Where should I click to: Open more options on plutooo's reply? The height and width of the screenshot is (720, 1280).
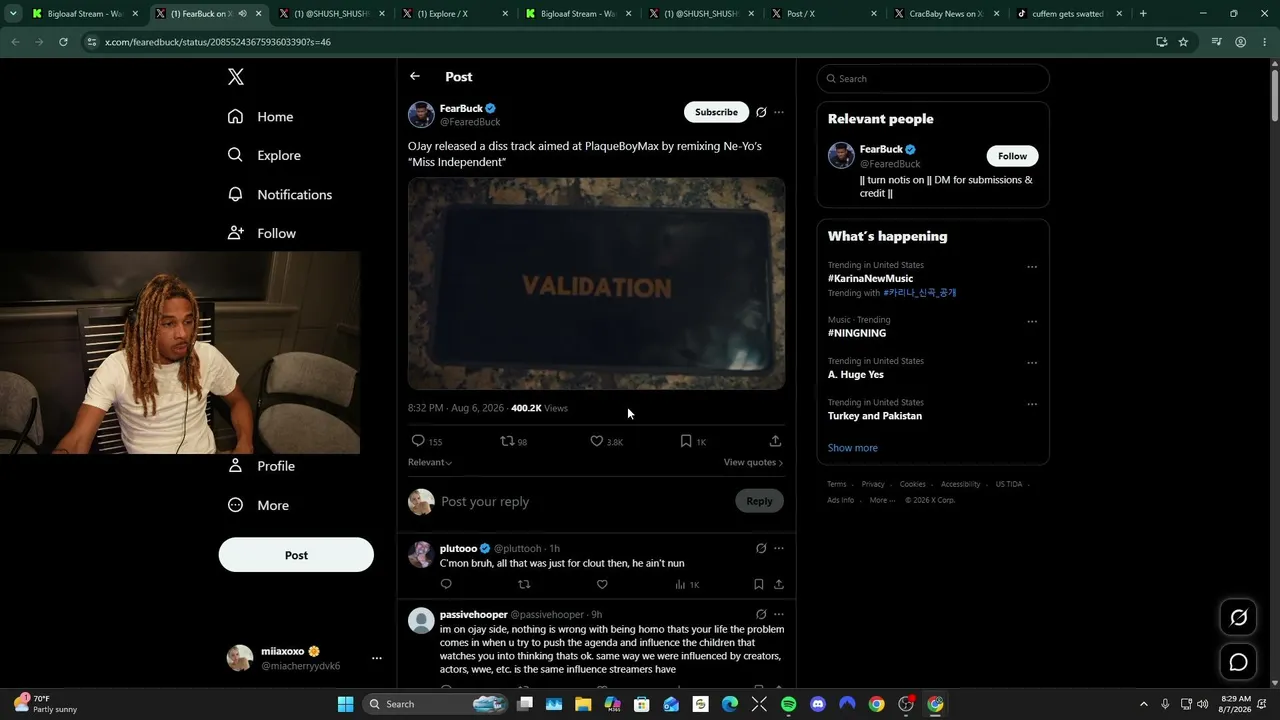pyautogui.click(x=779, y=548)
